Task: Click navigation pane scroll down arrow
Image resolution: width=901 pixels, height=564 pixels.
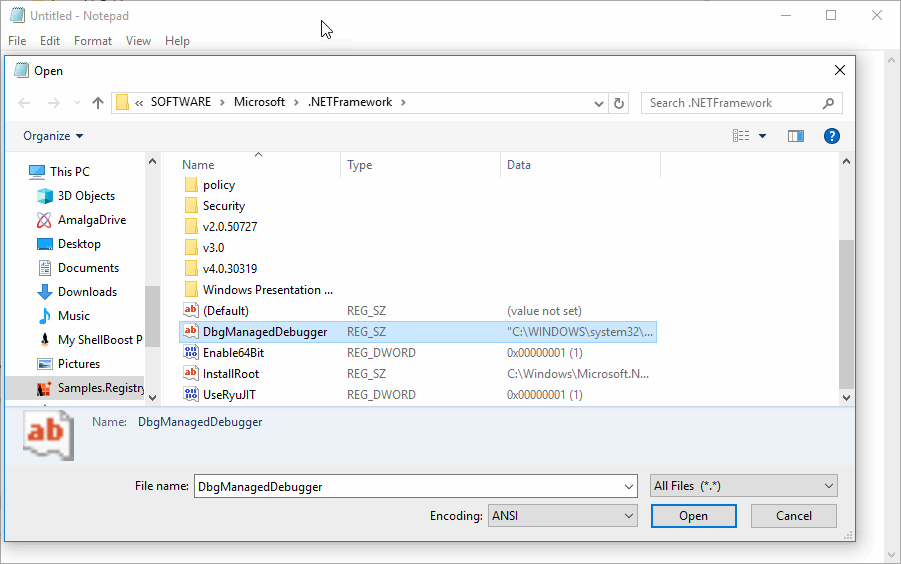Action: (x=152, y=397)
